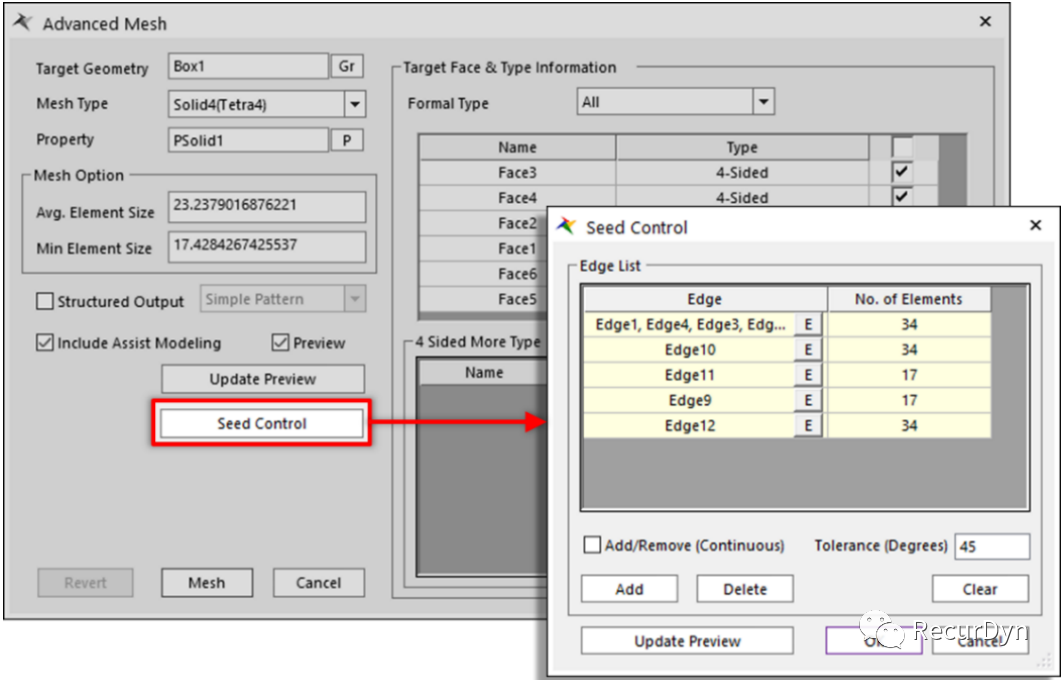The image size is (1064, 680).
Task: Uncheck Include Assist Modeling
Action: [x=45, y=343]
